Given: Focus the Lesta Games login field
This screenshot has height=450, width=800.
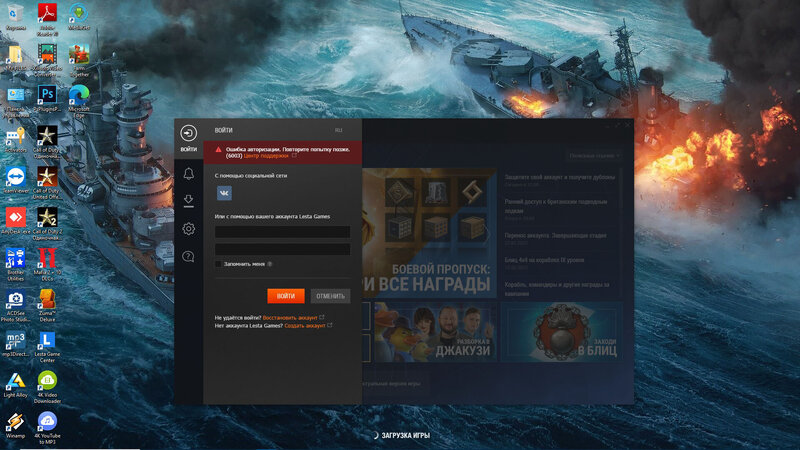Looking at the screenshot, I should [282, 232].
